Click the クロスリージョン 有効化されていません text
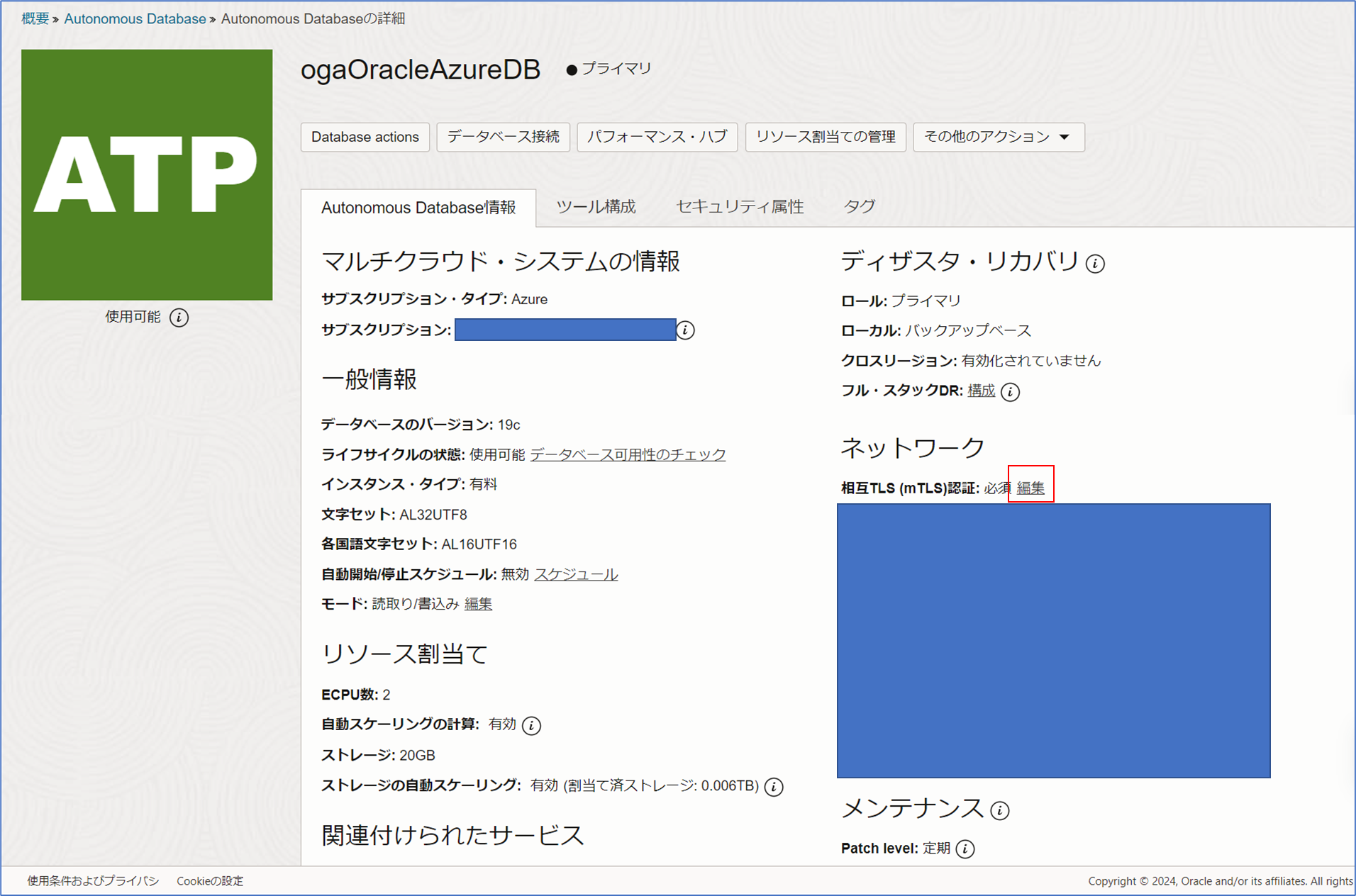Viewport: 1356px width, 896px height. 1031,361
